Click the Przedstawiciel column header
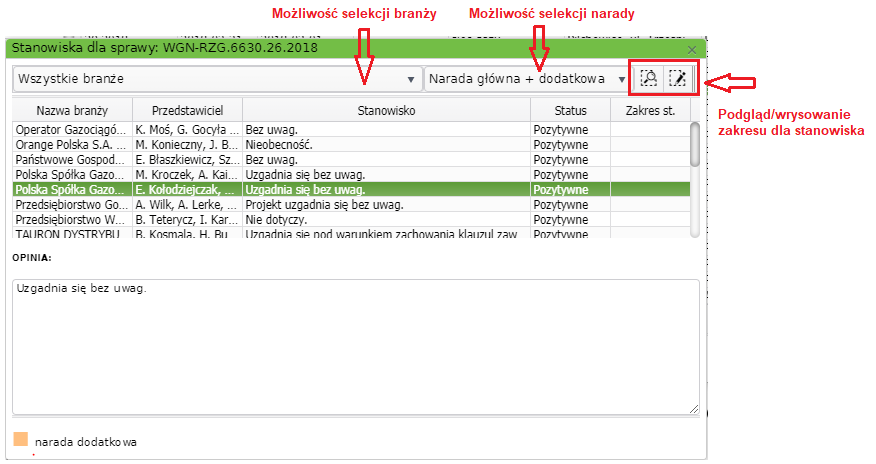The image size is (876, 464). click(187, 110)
